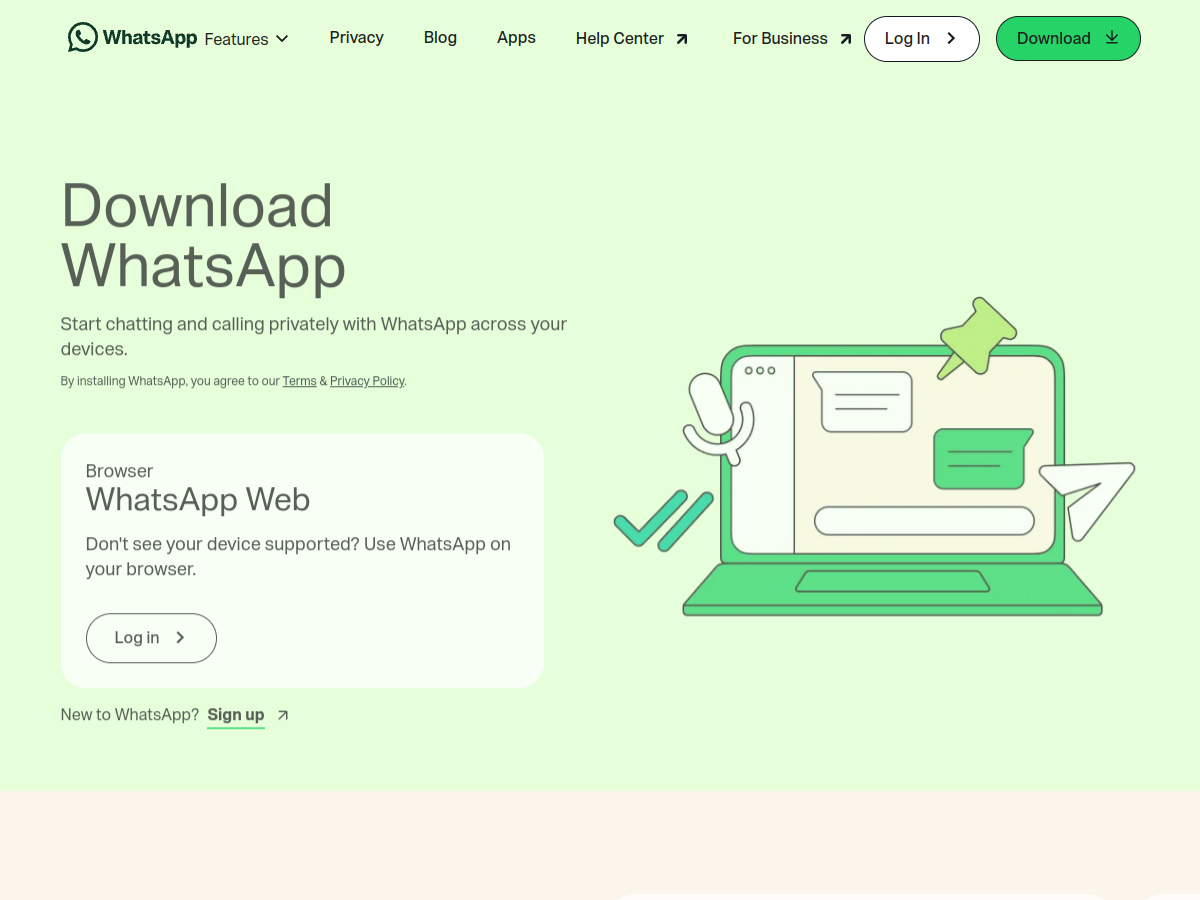The image size is (1200, 900).
Task: Click the WhatsApp logo in header
Action: (132, 38)
